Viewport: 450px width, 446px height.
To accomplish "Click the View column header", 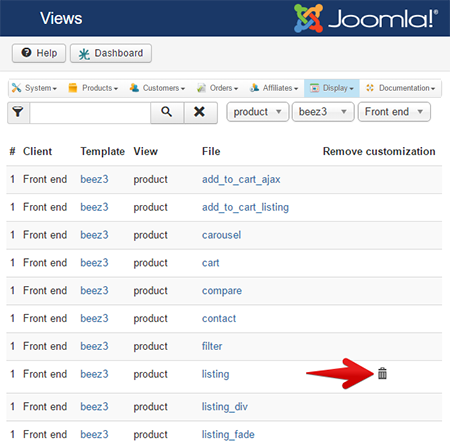I will (x=145, y=151).
